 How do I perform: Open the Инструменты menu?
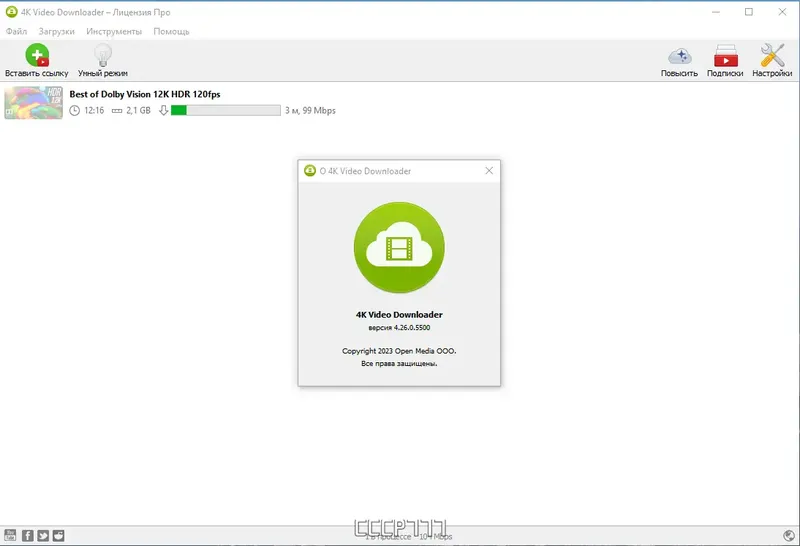pos(114,32)
